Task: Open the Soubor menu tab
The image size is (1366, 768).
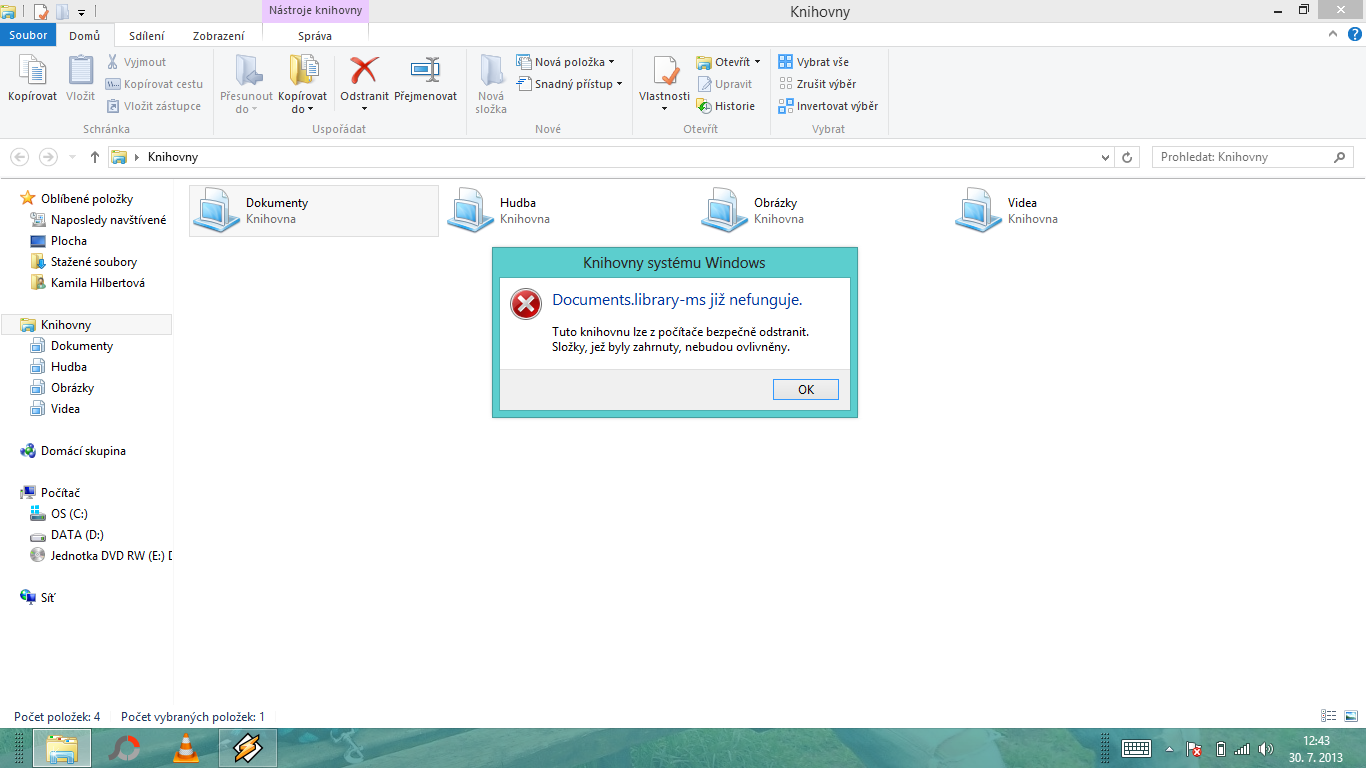Action: point(29,35)
